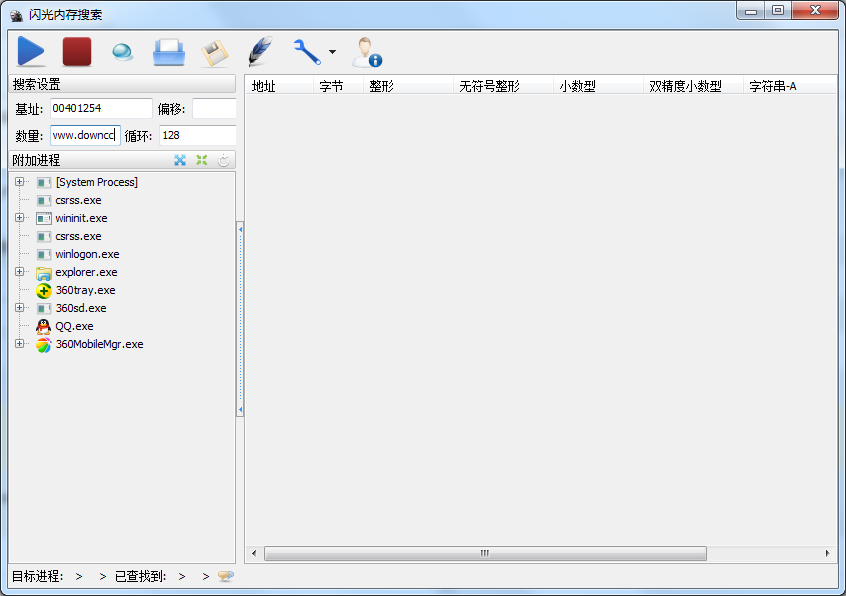Expand the explorer.exe process node
Viewport: 846px width, 596px height.
19,272
